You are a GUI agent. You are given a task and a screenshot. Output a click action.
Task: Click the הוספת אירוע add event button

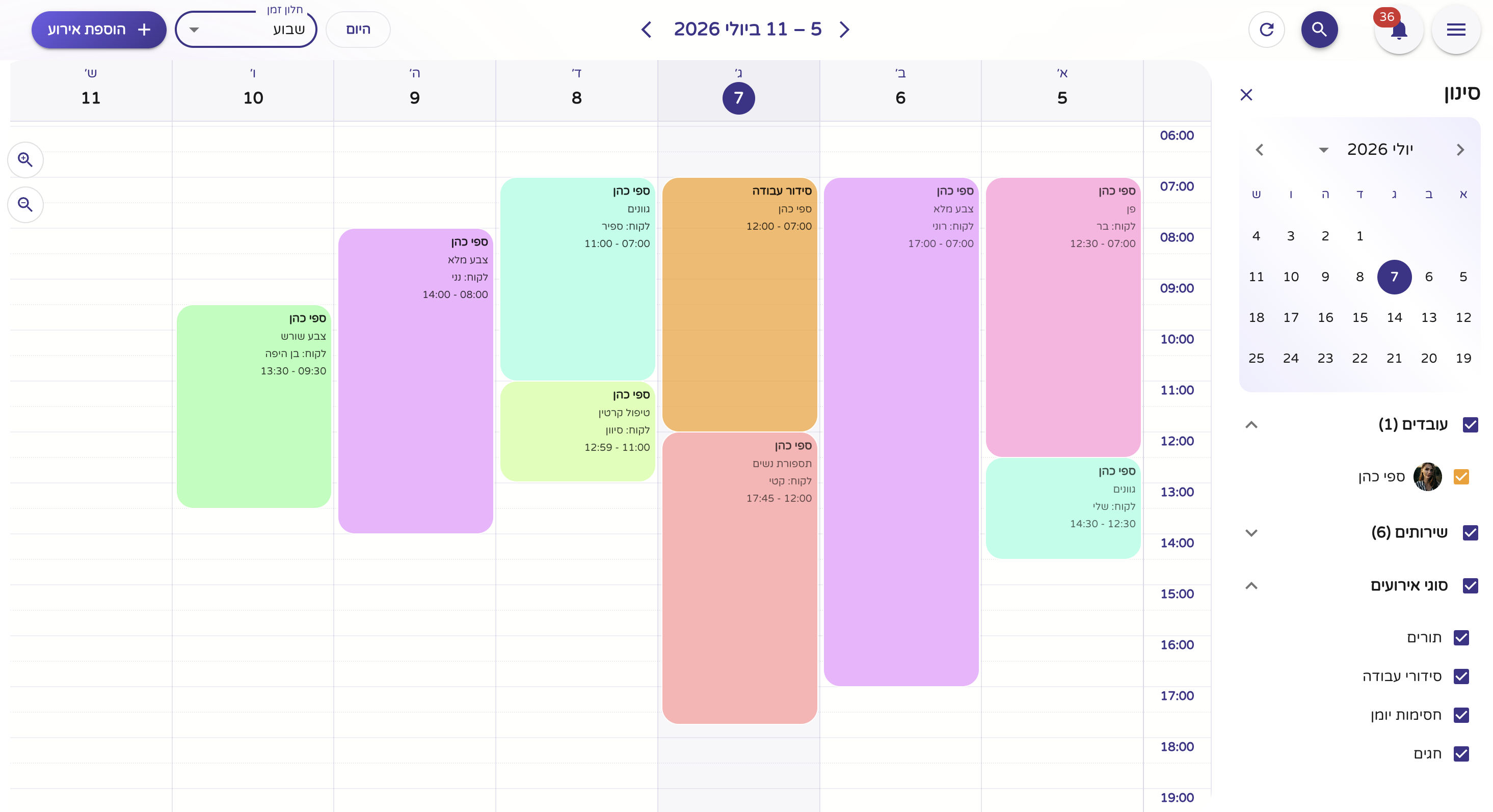click(x=99, y=29)
